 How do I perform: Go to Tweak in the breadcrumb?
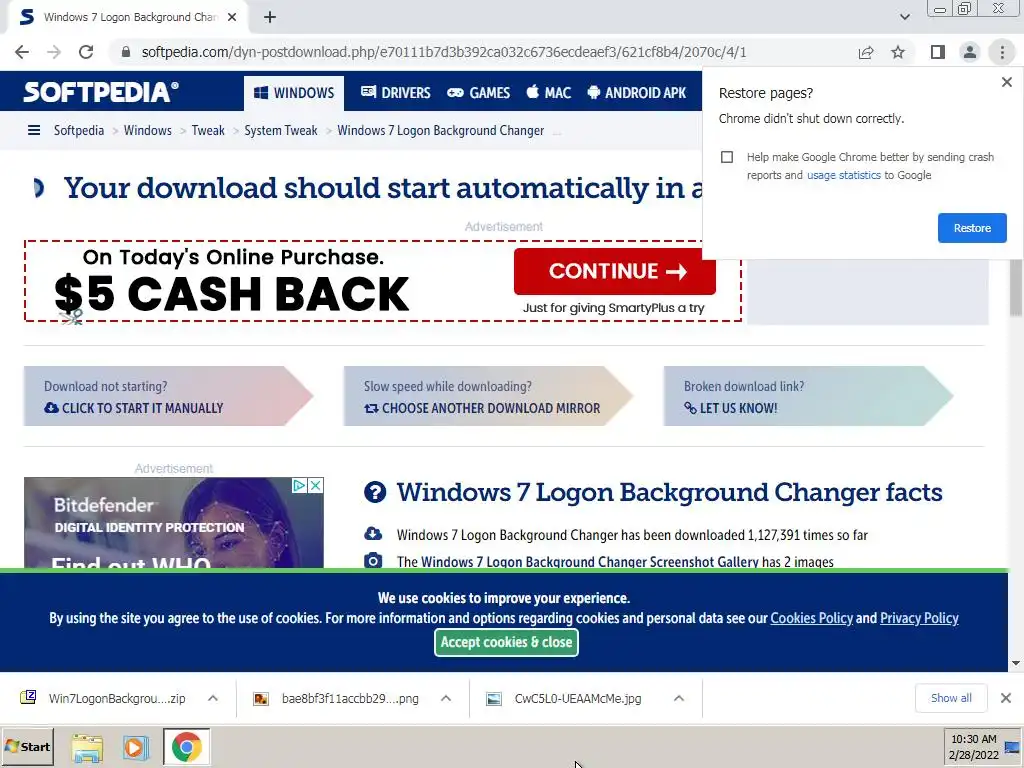tap(208, 131)
